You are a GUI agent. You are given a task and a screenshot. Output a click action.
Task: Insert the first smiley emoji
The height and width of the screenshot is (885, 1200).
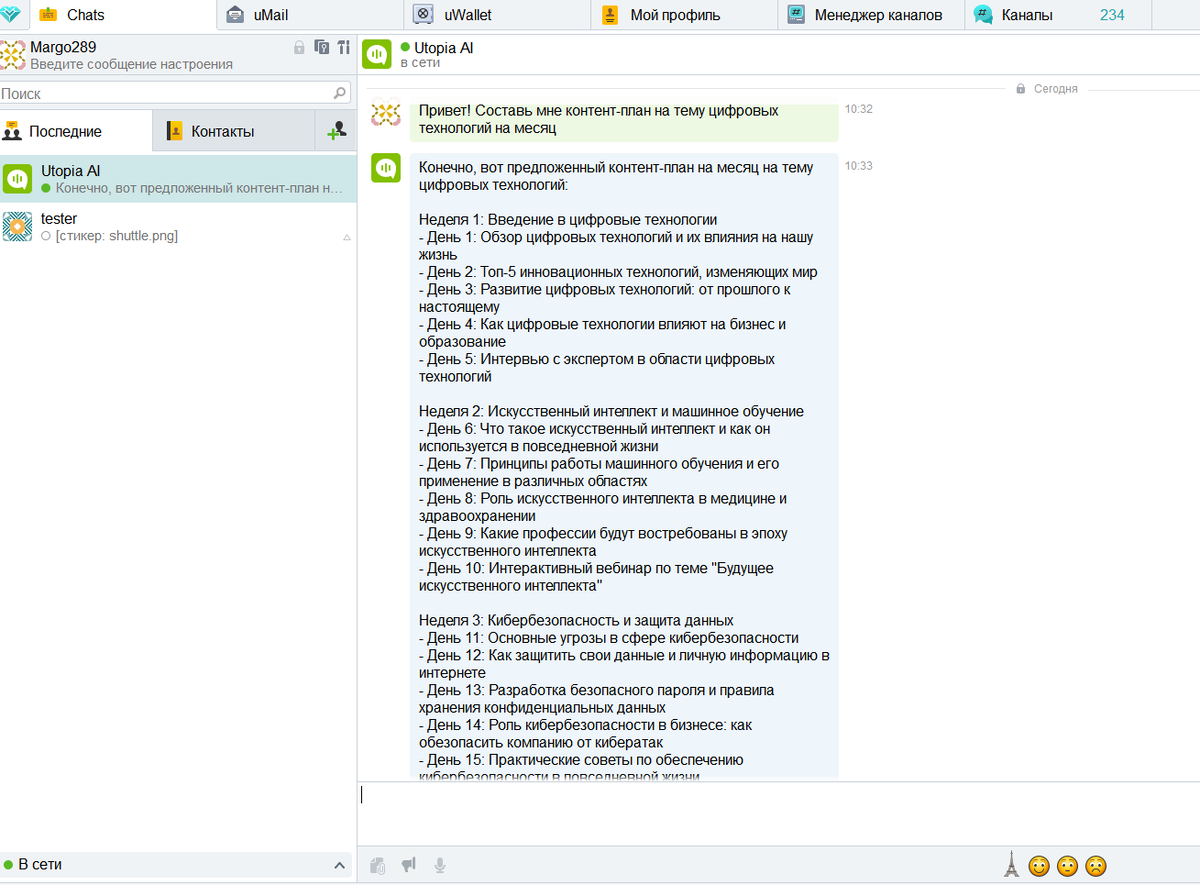click(1039, 866)
